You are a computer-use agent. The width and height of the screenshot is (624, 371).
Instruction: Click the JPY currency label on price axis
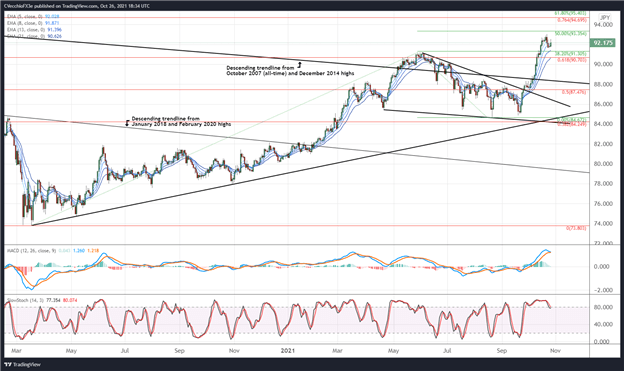coord(605,18)
